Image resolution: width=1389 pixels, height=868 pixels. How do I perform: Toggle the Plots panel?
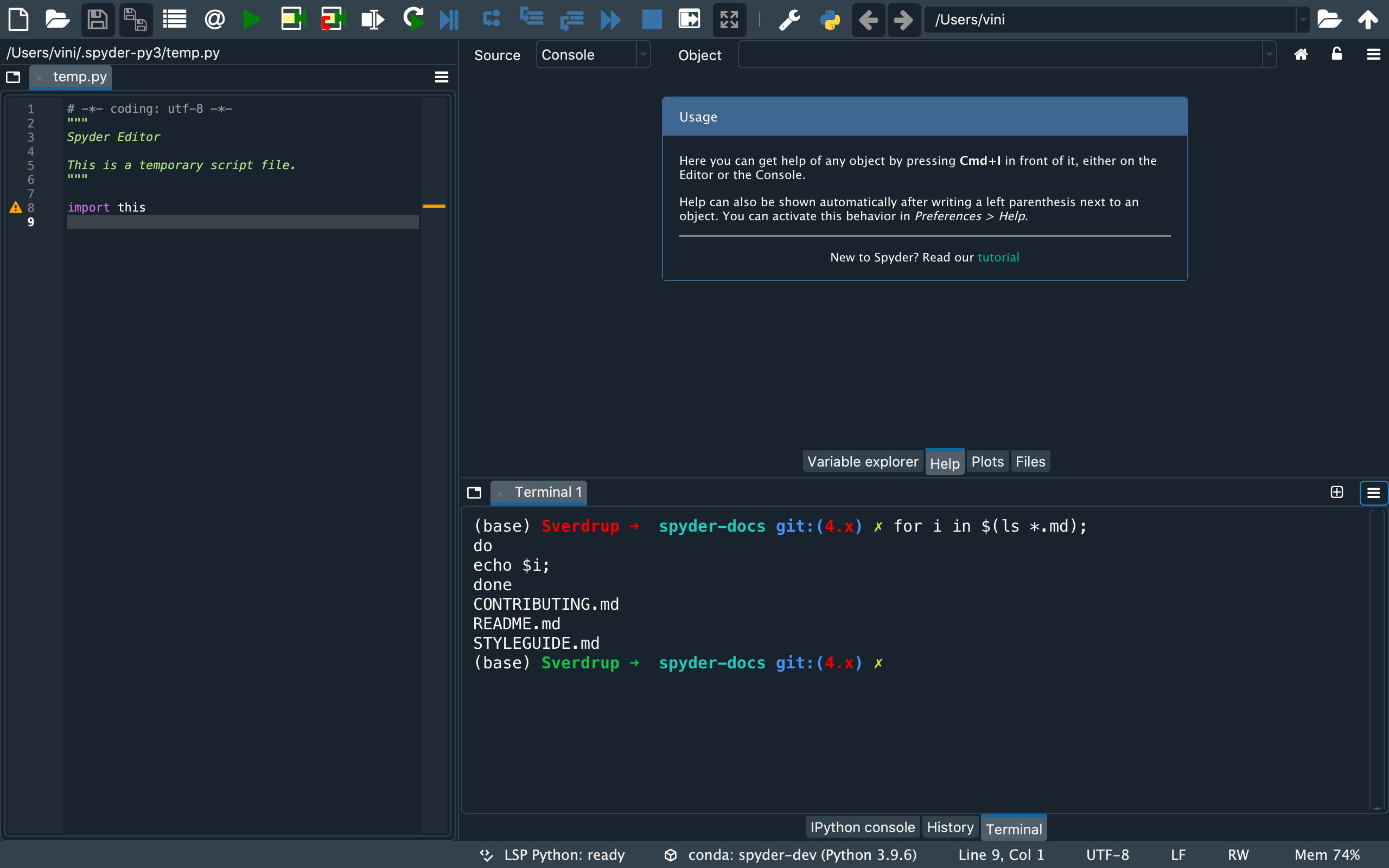click(988, 461)
